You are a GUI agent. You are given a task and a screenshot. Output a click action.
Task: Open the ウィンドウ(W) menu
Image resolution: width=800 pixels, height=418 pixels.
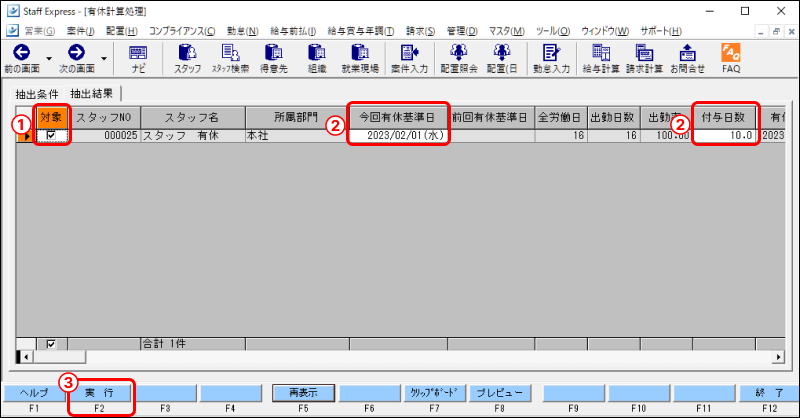click(605, 31)
